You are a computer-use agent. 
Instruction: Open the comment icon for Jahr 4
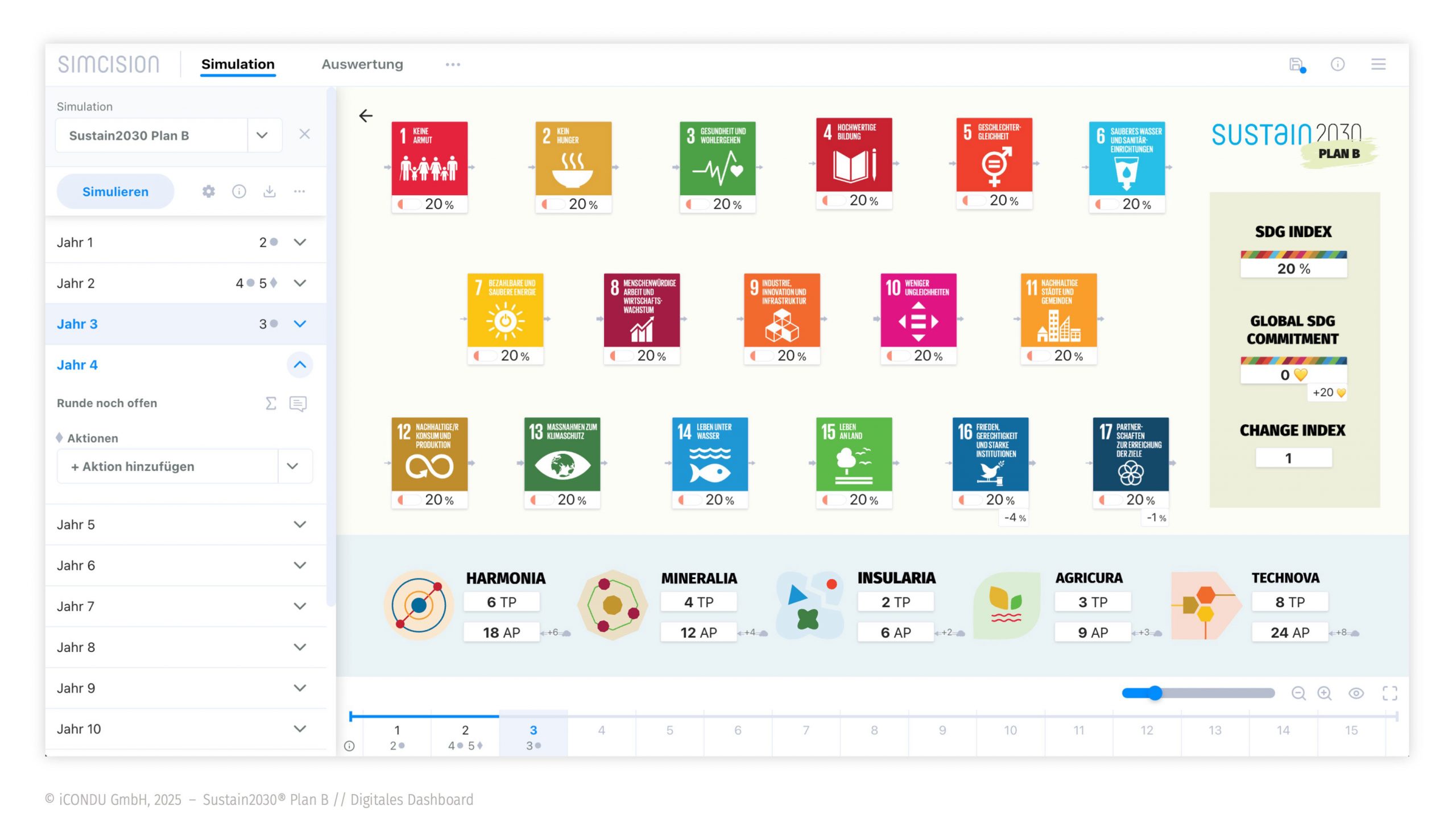tap(298, 403)
